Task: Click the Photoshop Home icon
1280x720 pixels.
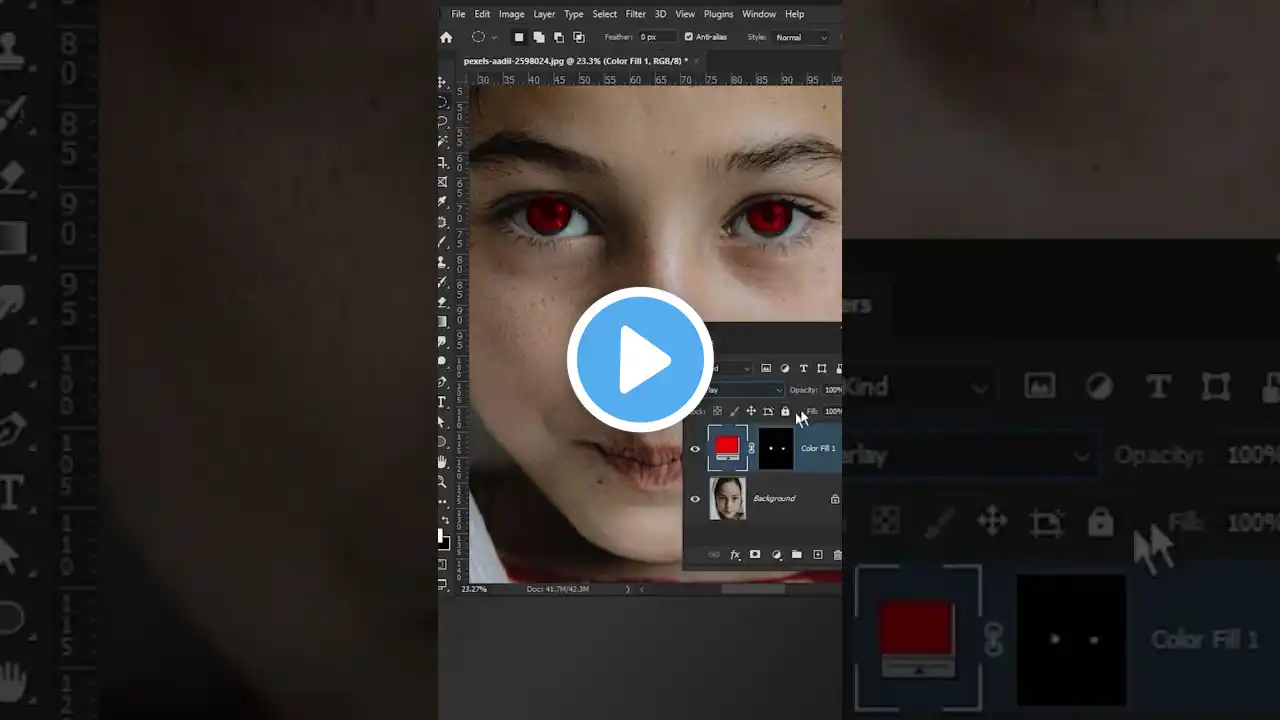Action: tap(446, 37)
